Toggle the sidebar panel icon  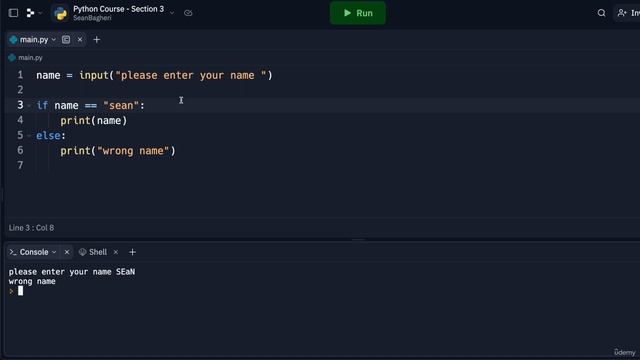[x=13, y=13]
